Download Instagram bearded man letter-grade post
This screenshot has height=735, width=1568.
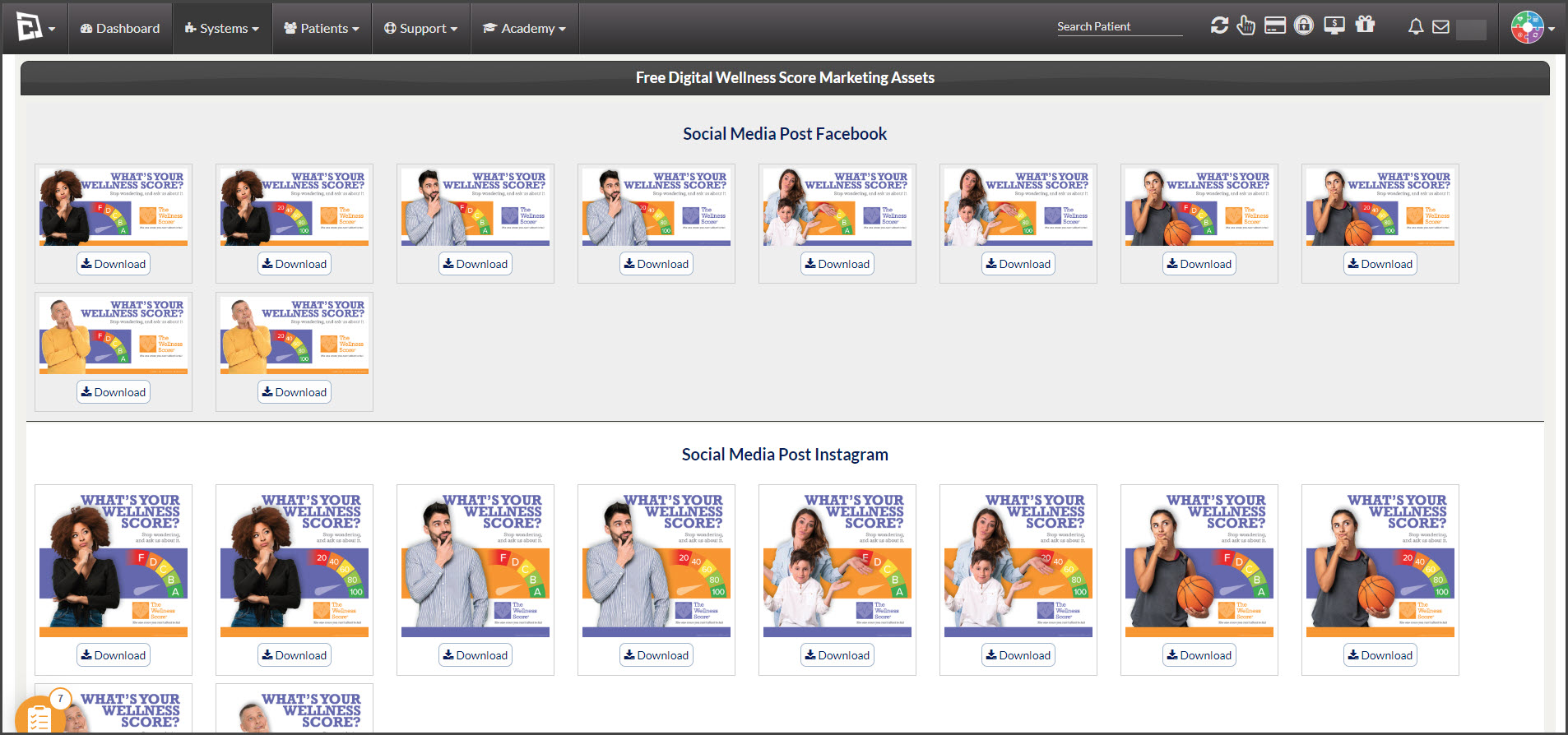point(476,655)
